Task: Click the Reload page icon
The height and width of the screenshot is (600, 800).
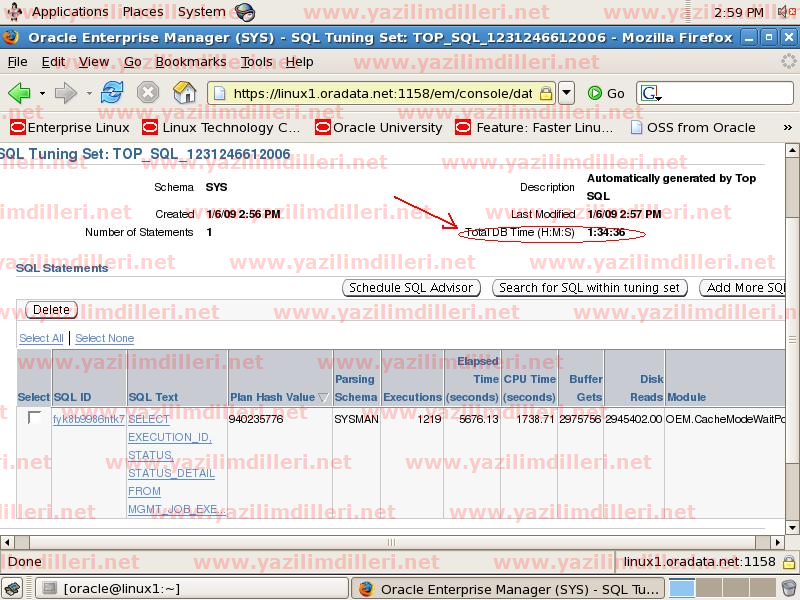Action: [112, 93]
